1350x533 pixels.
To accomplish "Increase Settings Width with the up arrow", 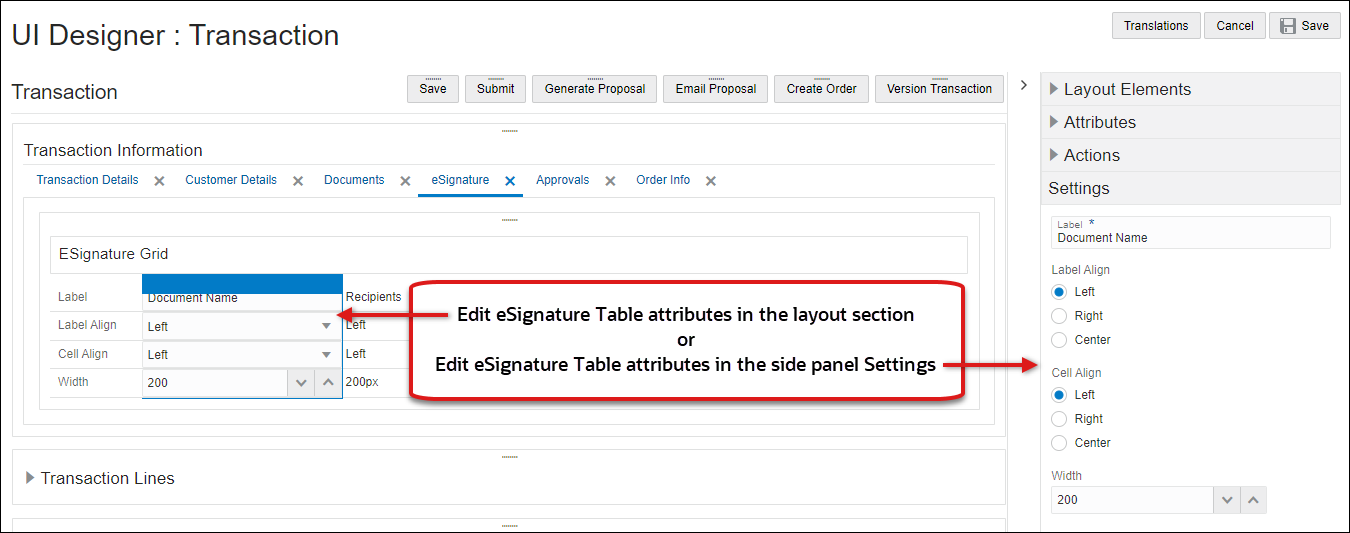I will (x=1253, y=500).
